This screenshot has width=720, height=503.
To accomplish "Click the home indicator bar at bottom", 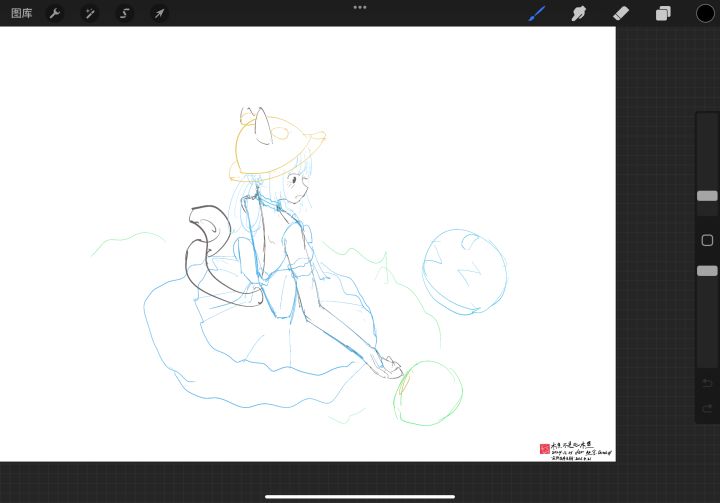I will pos(360,497).
